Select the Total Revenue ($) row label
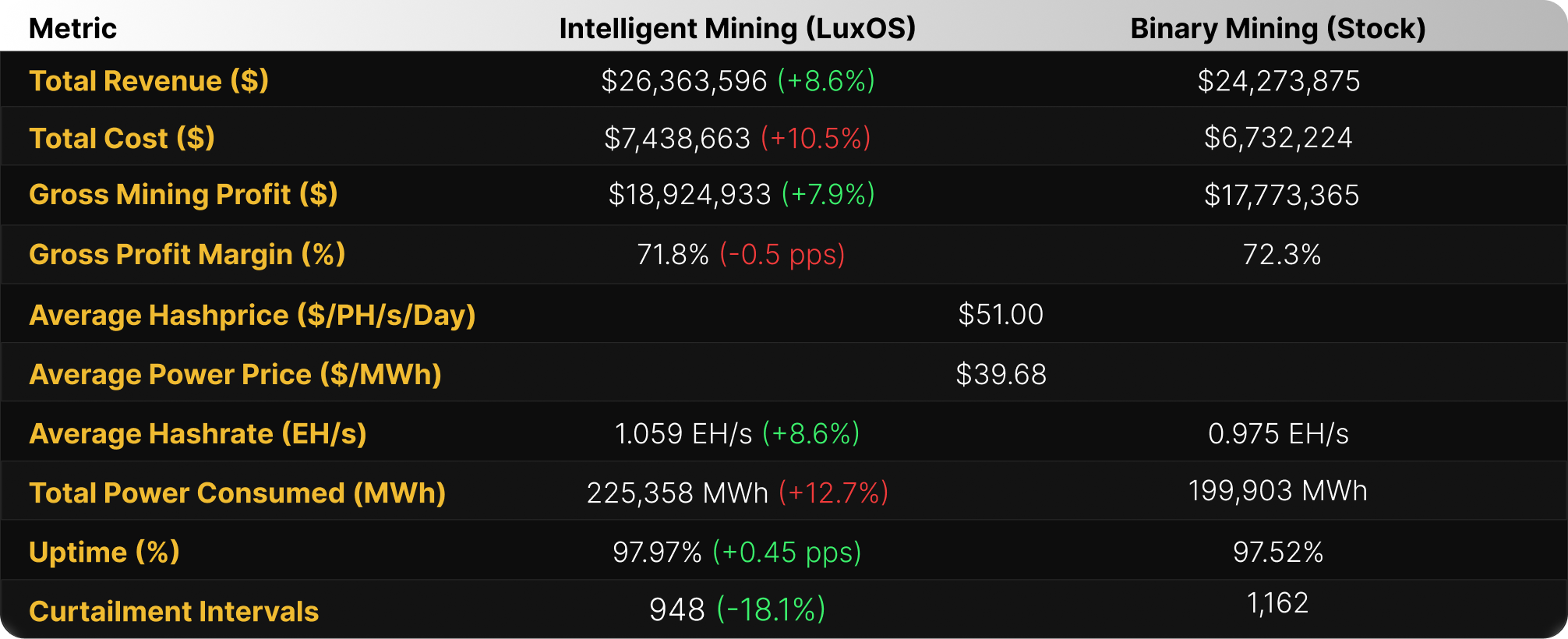The width and height of the screenshot is (1568, 639). (149, 81)
